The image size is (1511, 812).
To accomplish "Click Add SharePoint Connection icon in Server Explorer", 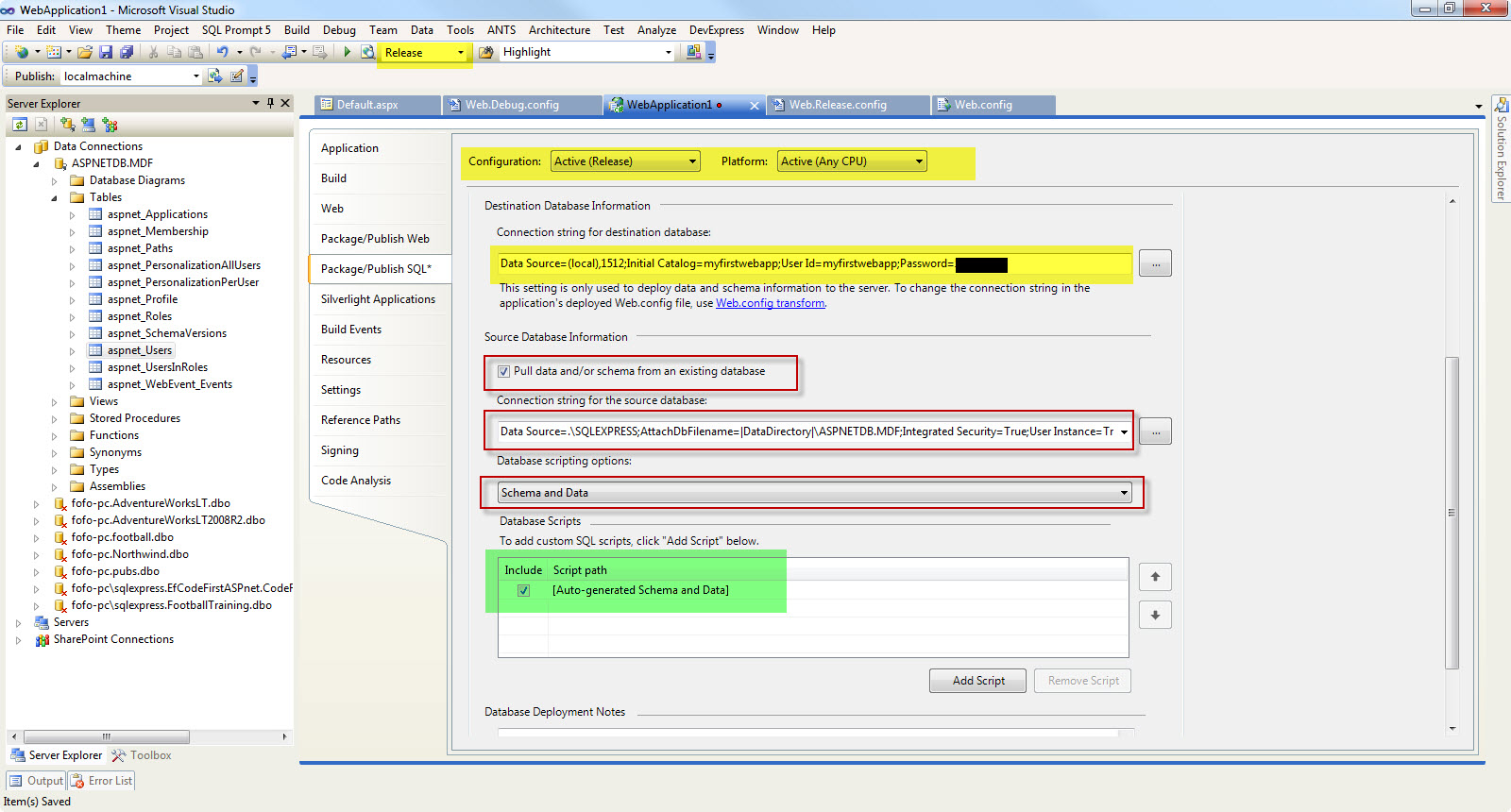I will [110, 124].
